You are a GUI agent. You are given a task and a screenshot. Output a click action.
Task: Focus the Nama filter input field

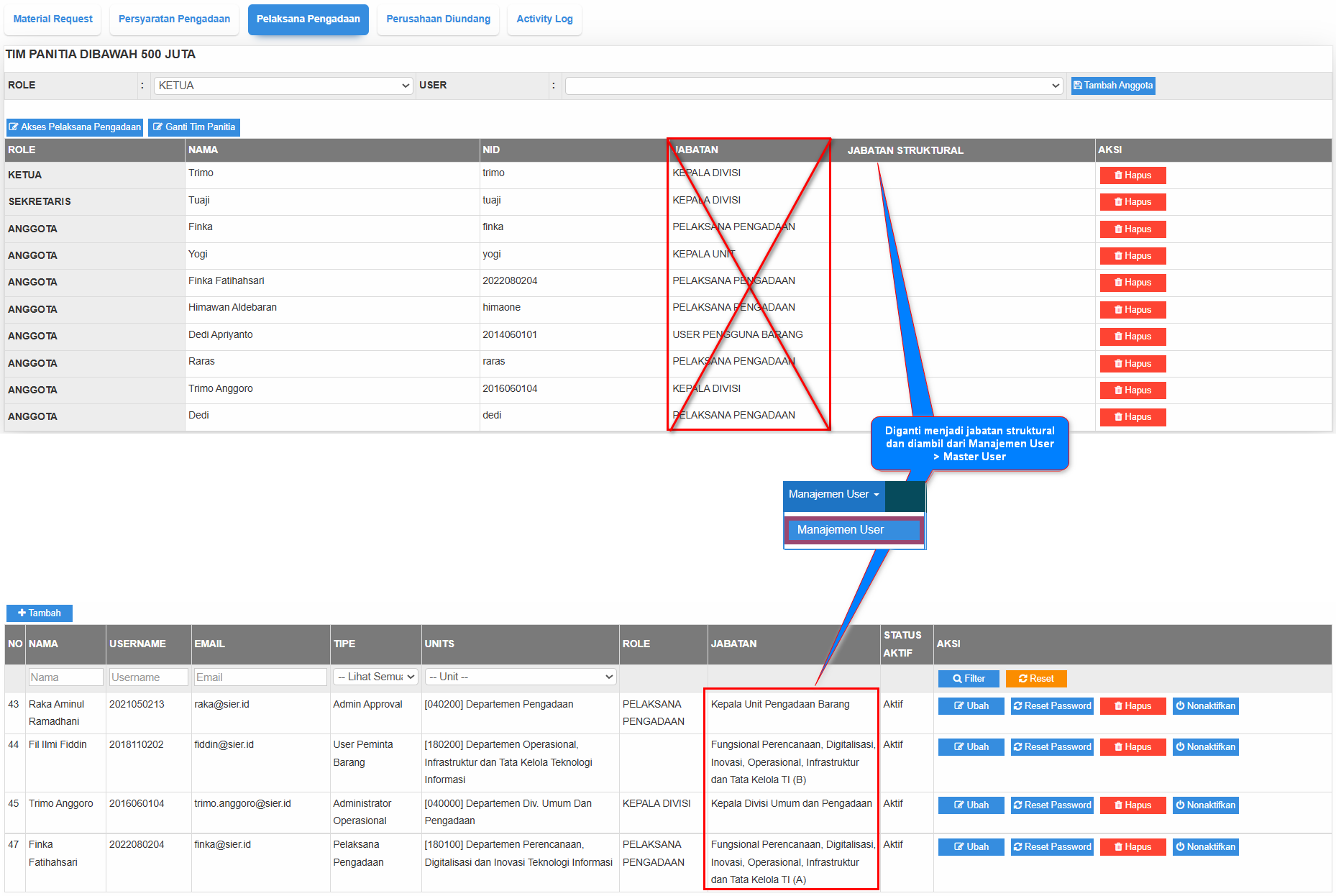coord(66,677)
